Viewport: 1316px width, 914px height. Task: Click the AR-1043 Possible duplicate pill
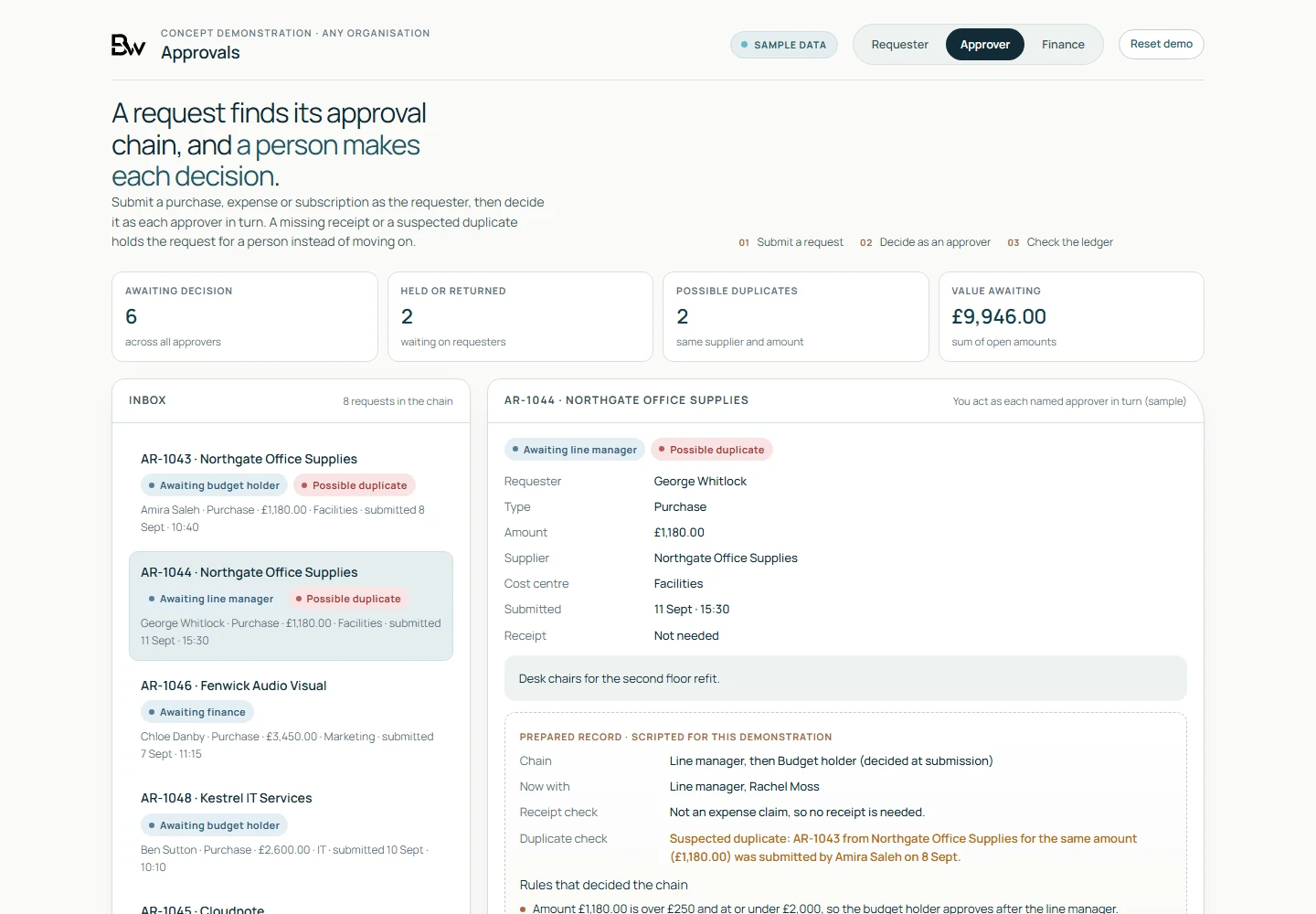coord(355,485)
